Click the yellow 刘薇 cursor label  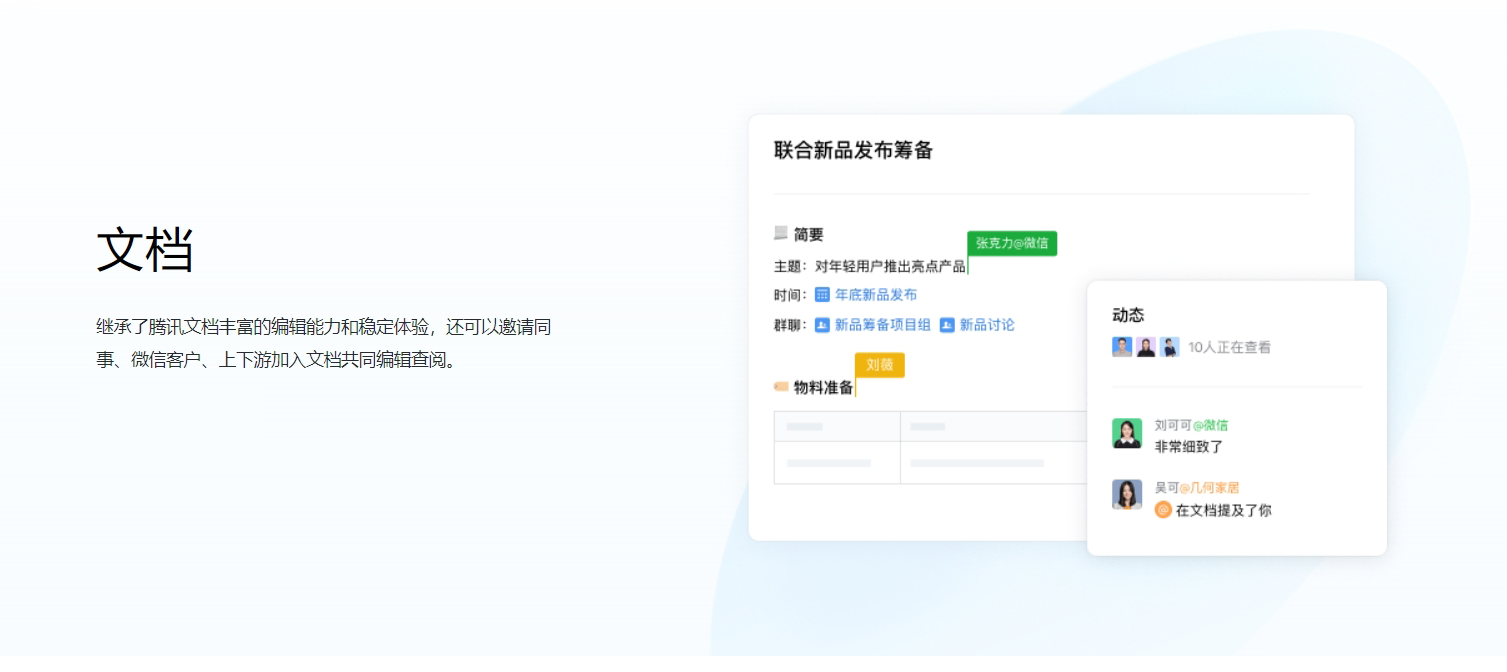tap(880, 365)
